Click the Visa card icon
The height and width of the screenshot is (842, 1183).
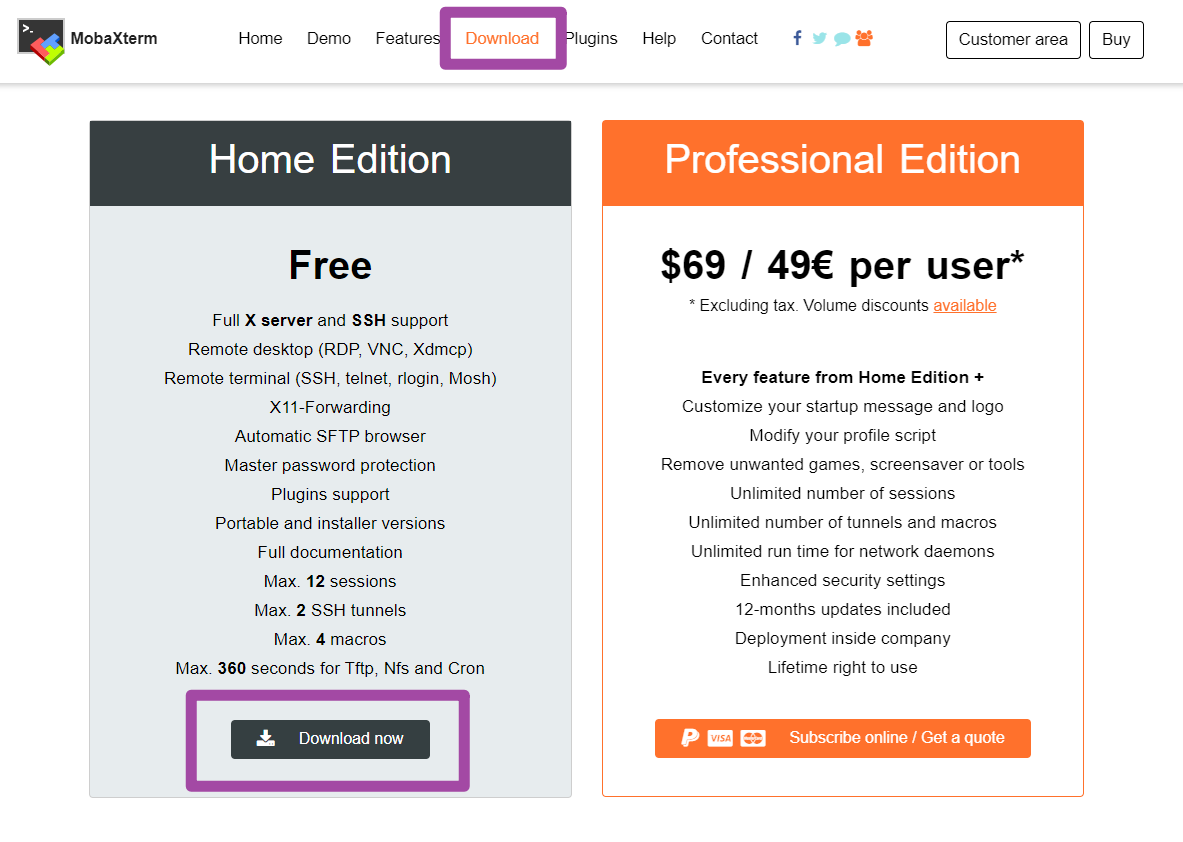coord(720,738)
